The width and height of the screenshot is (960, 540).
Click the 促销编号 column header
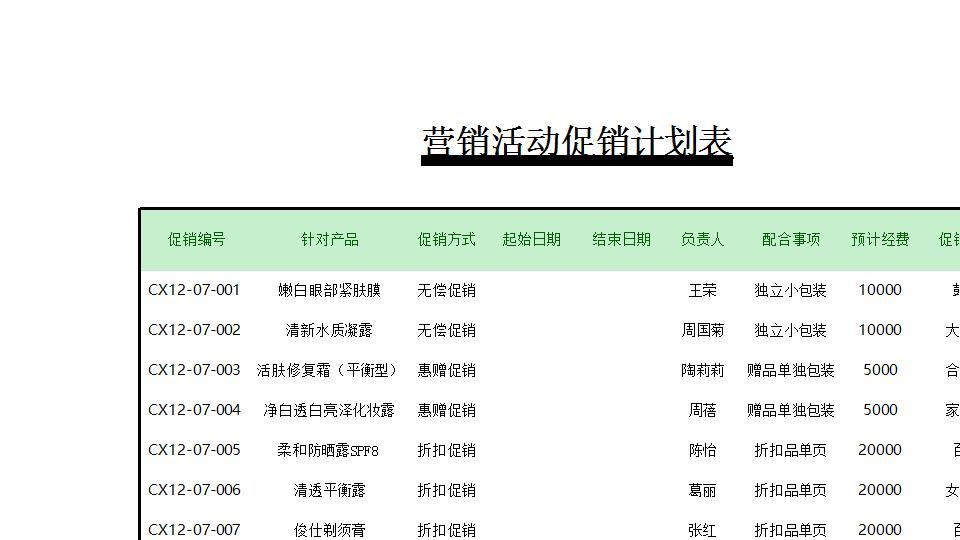coord(197,239)
